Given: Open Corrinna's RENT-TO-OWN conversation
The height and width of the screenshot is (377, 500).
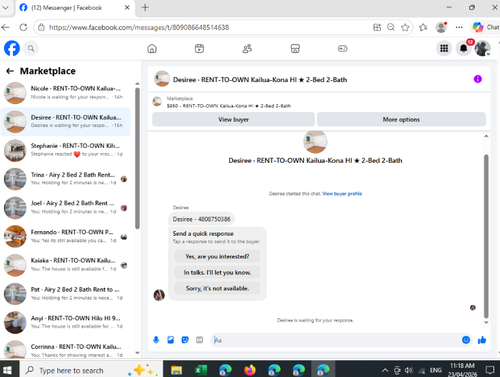Looking at the screenshot, I should [x=66, y=349].
